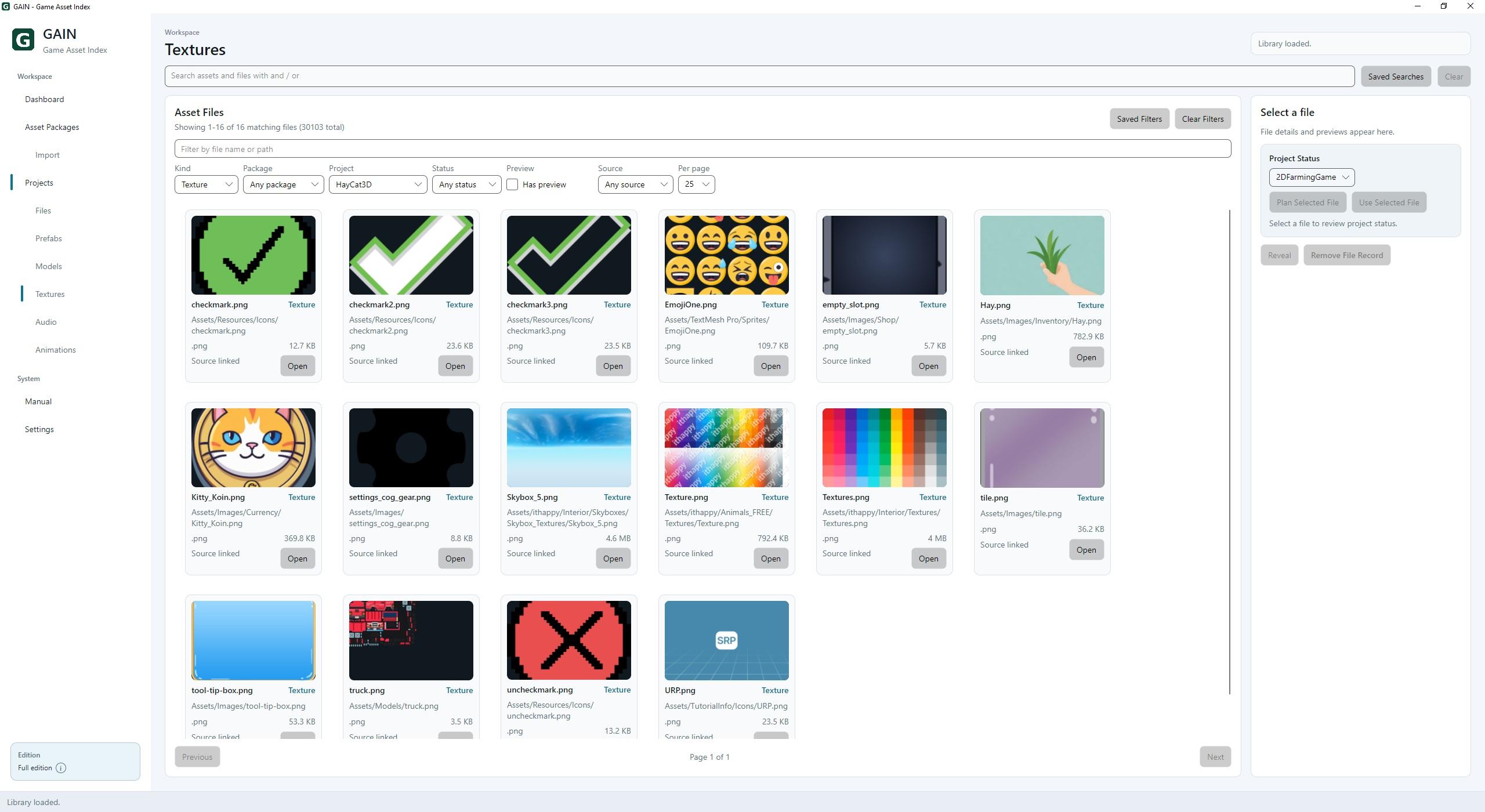Switch to Models view

[49, 266]
